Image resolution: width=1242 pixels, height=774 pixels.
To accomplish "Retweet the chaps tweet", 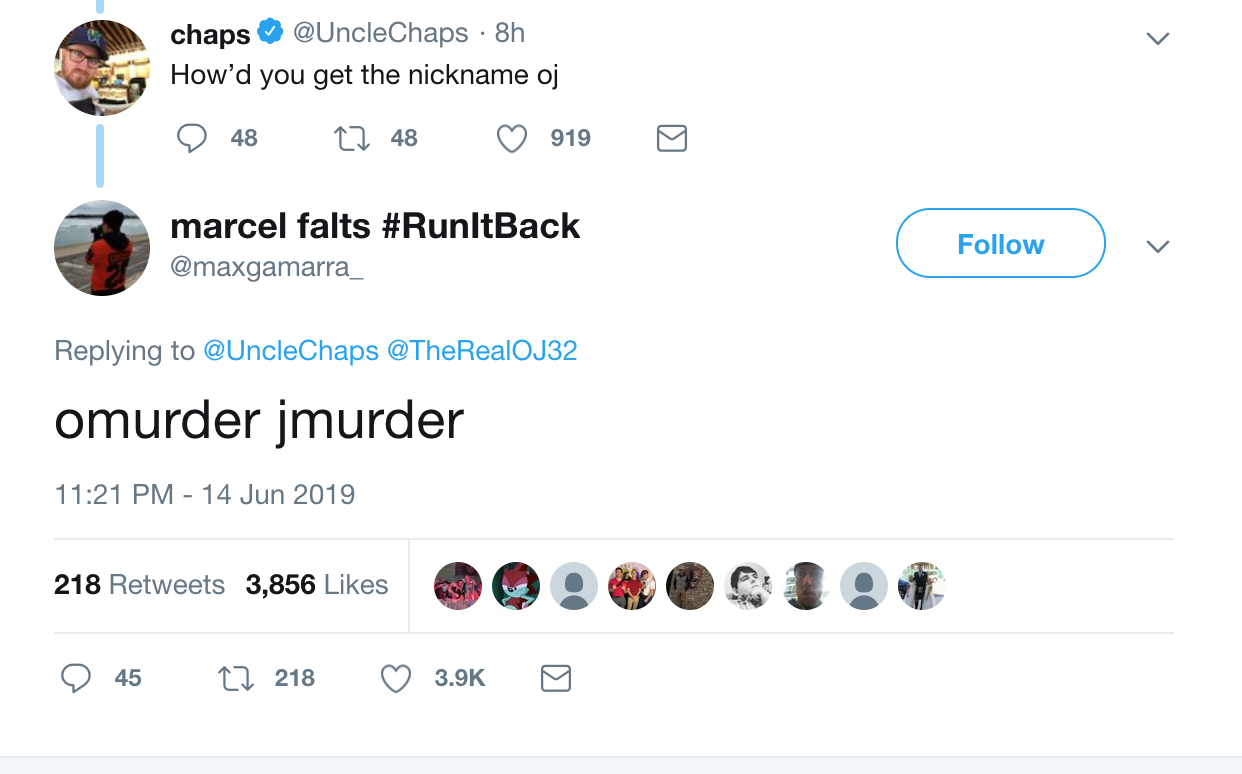I will (351, 138).
